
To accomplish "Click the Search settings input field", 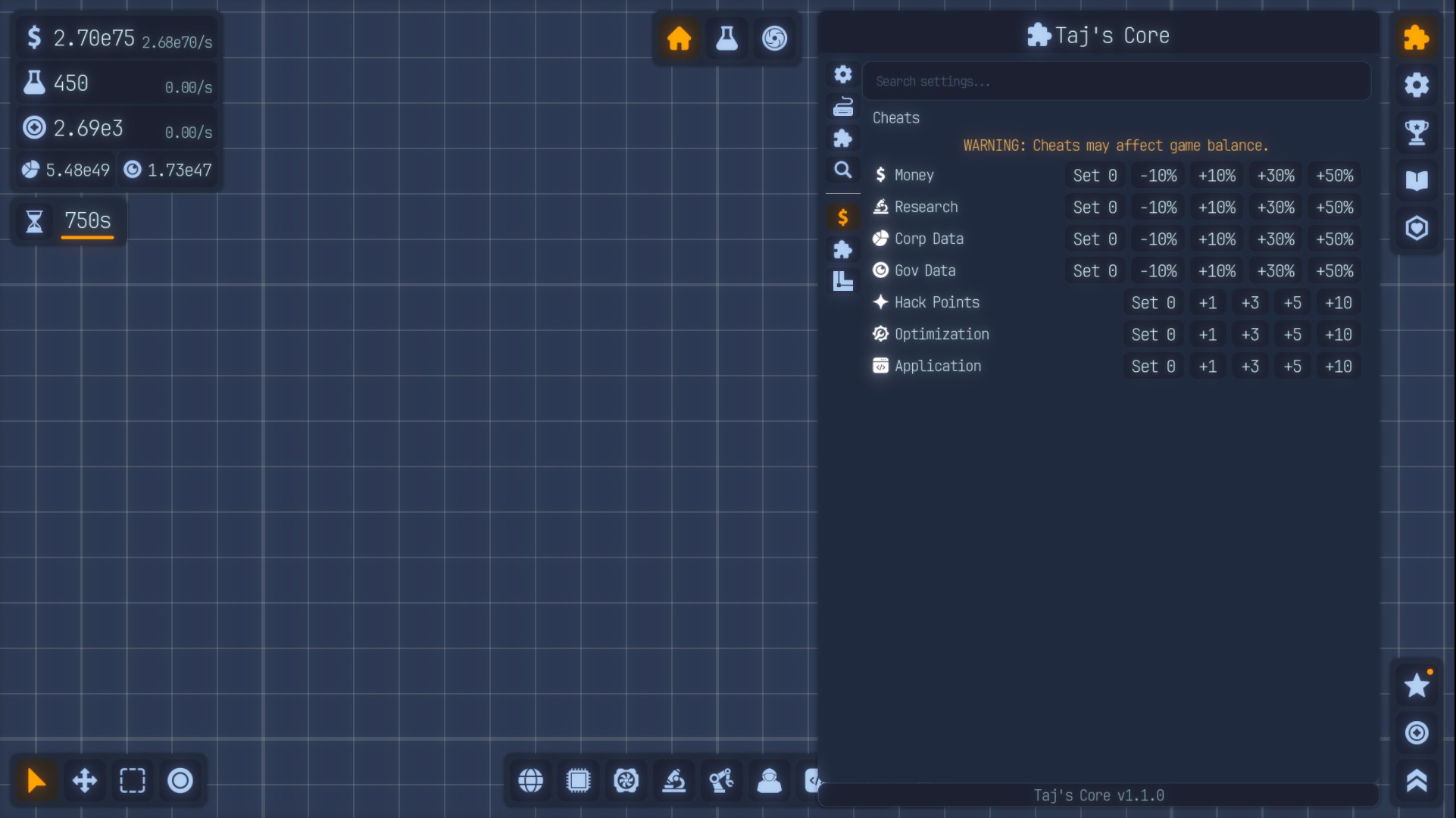I will (x=1116, y=81).
